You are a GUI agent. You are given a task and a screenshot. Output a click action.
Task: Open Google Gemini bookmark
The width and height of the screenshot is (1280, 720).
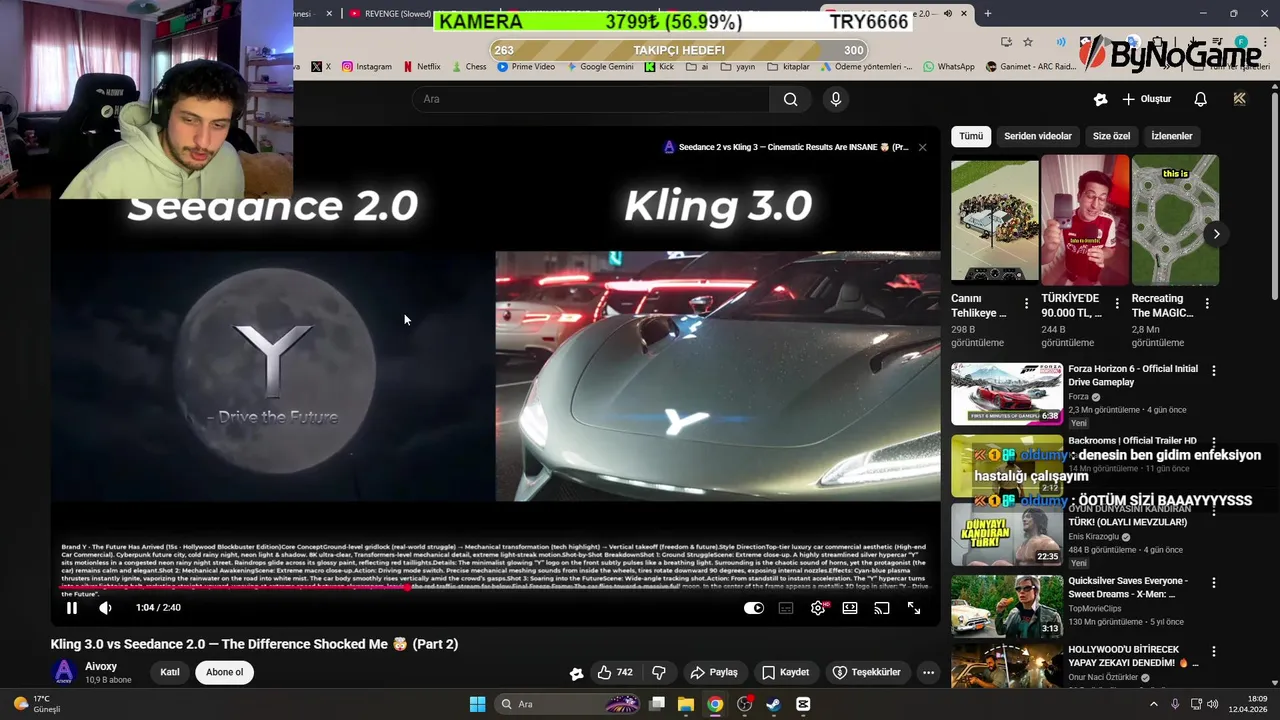click(x=600, y=67)
